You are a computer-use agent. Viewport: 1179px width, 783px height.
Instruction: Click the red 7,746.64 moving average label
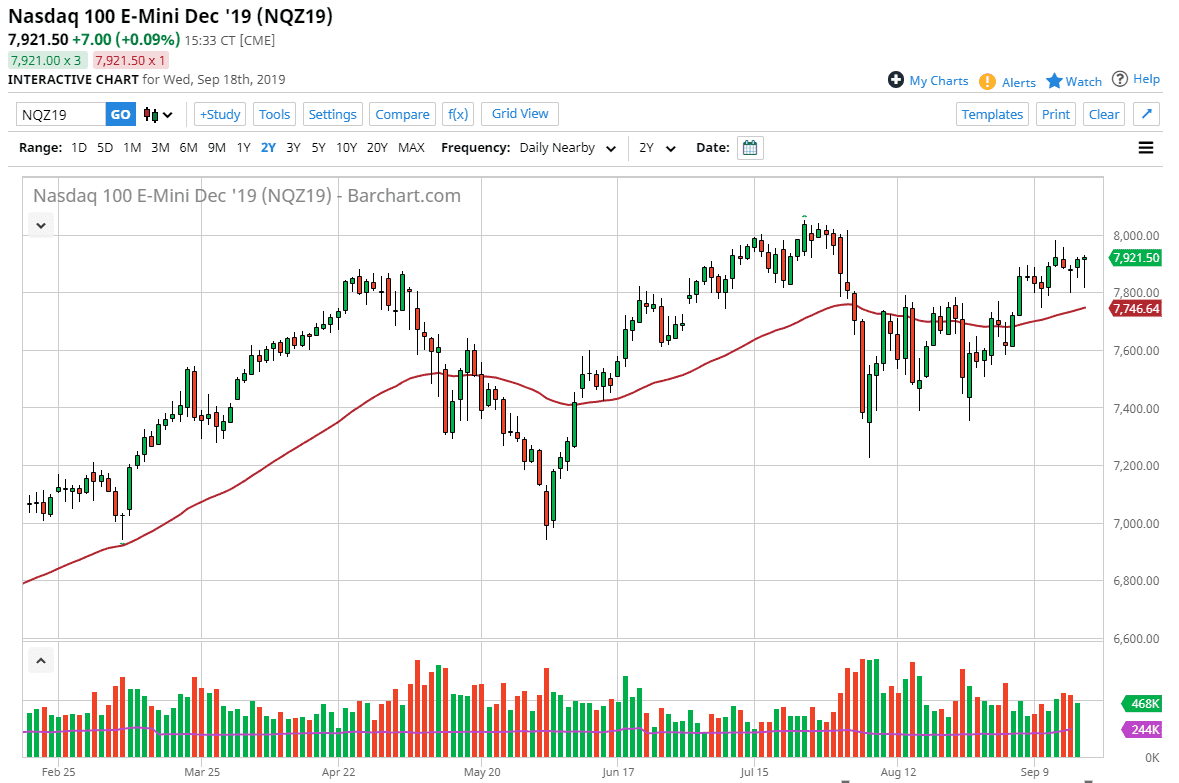coord(1135,309)
